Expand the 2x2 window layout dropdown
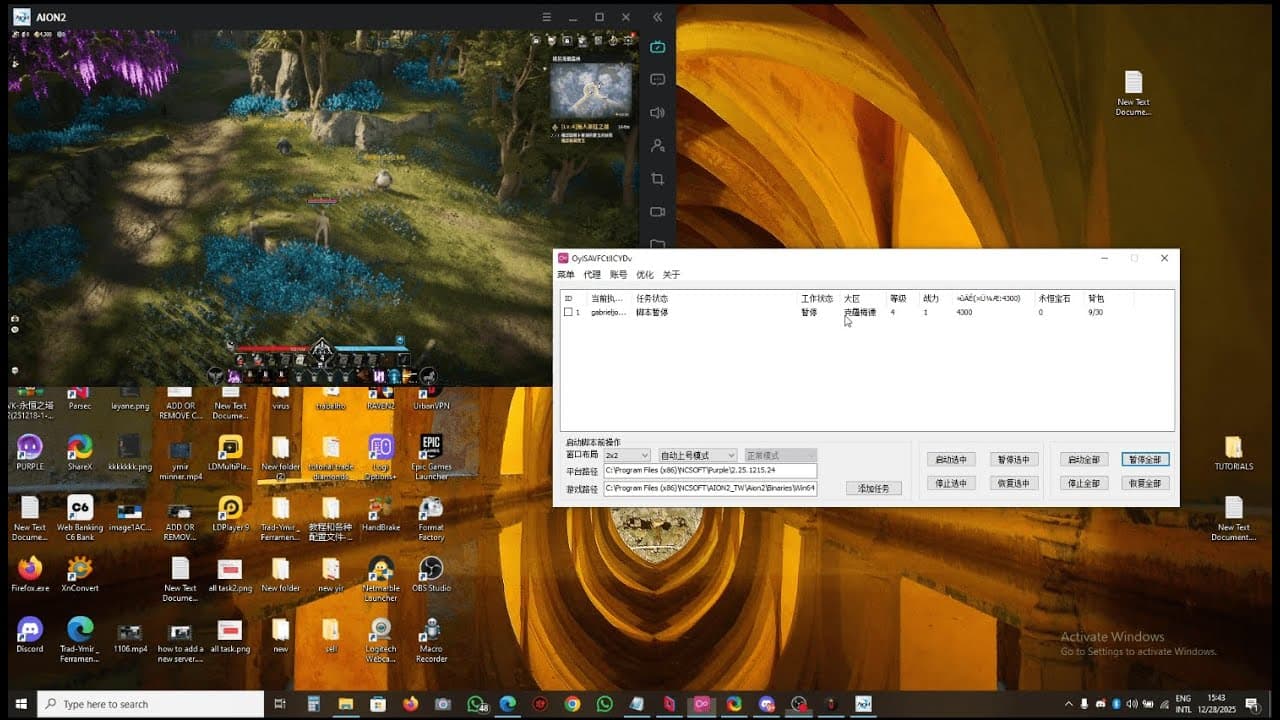This screenshot has width=1280, height=720. [x=627, y=455]
